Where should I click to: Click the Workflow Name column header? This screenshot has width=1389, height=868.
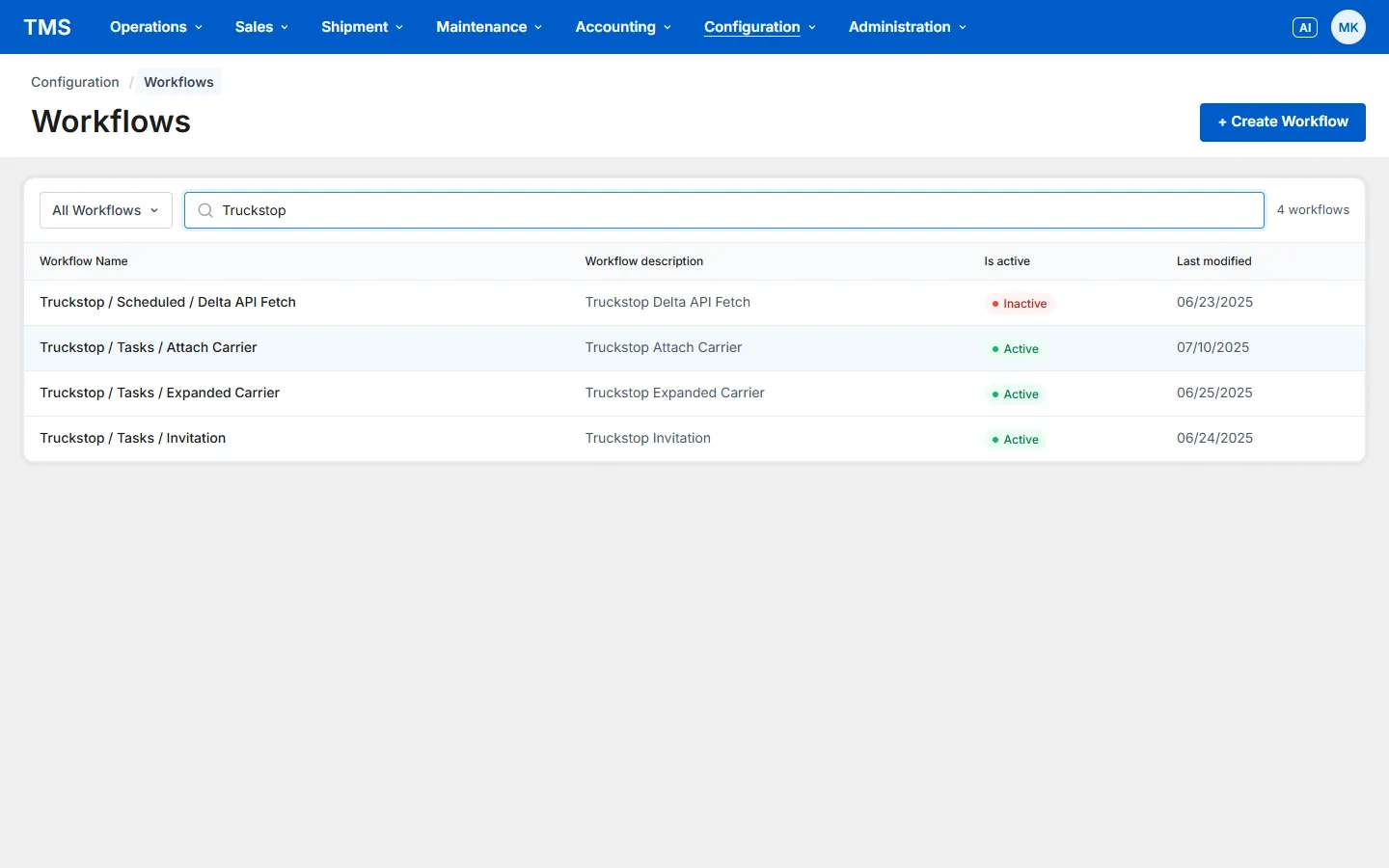[x=84, y=261]
